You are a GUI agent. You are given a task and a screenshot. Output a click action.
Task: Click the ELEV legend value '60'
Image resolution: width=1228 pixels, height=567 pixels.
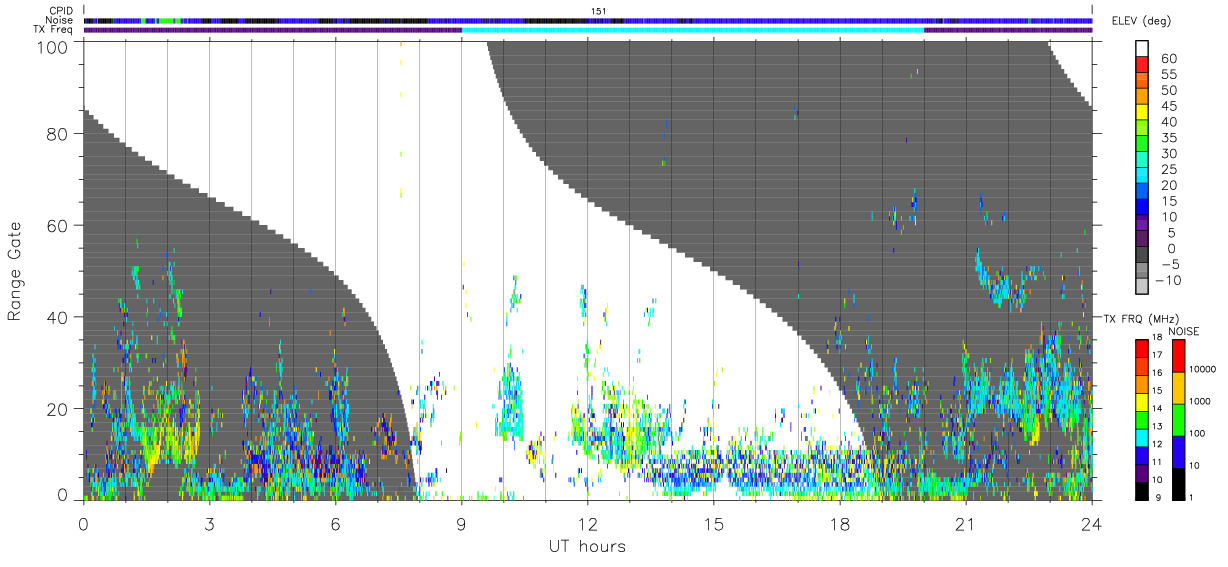click(1168, 58)
